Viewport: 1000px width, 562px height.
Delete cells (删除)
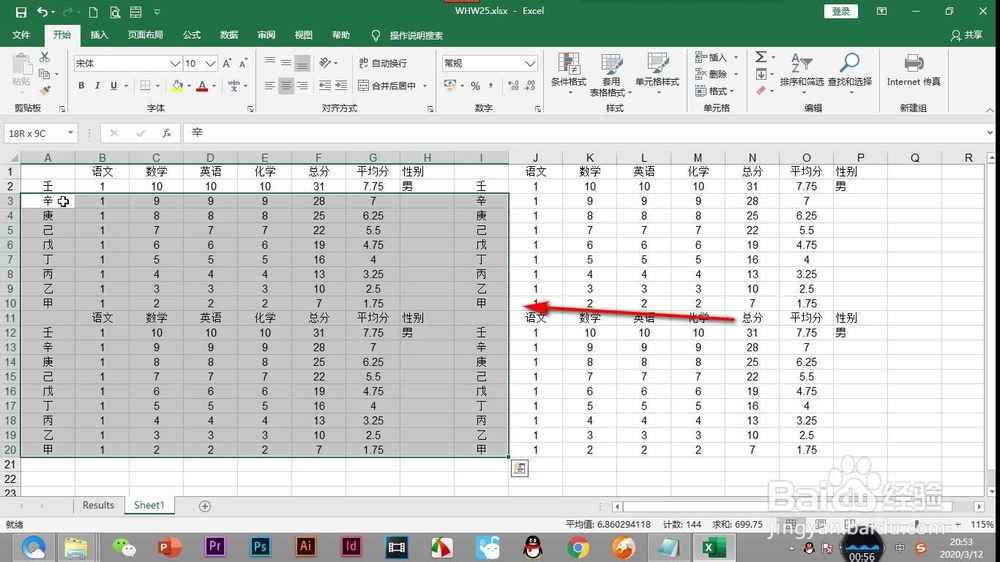pos(712,74)
